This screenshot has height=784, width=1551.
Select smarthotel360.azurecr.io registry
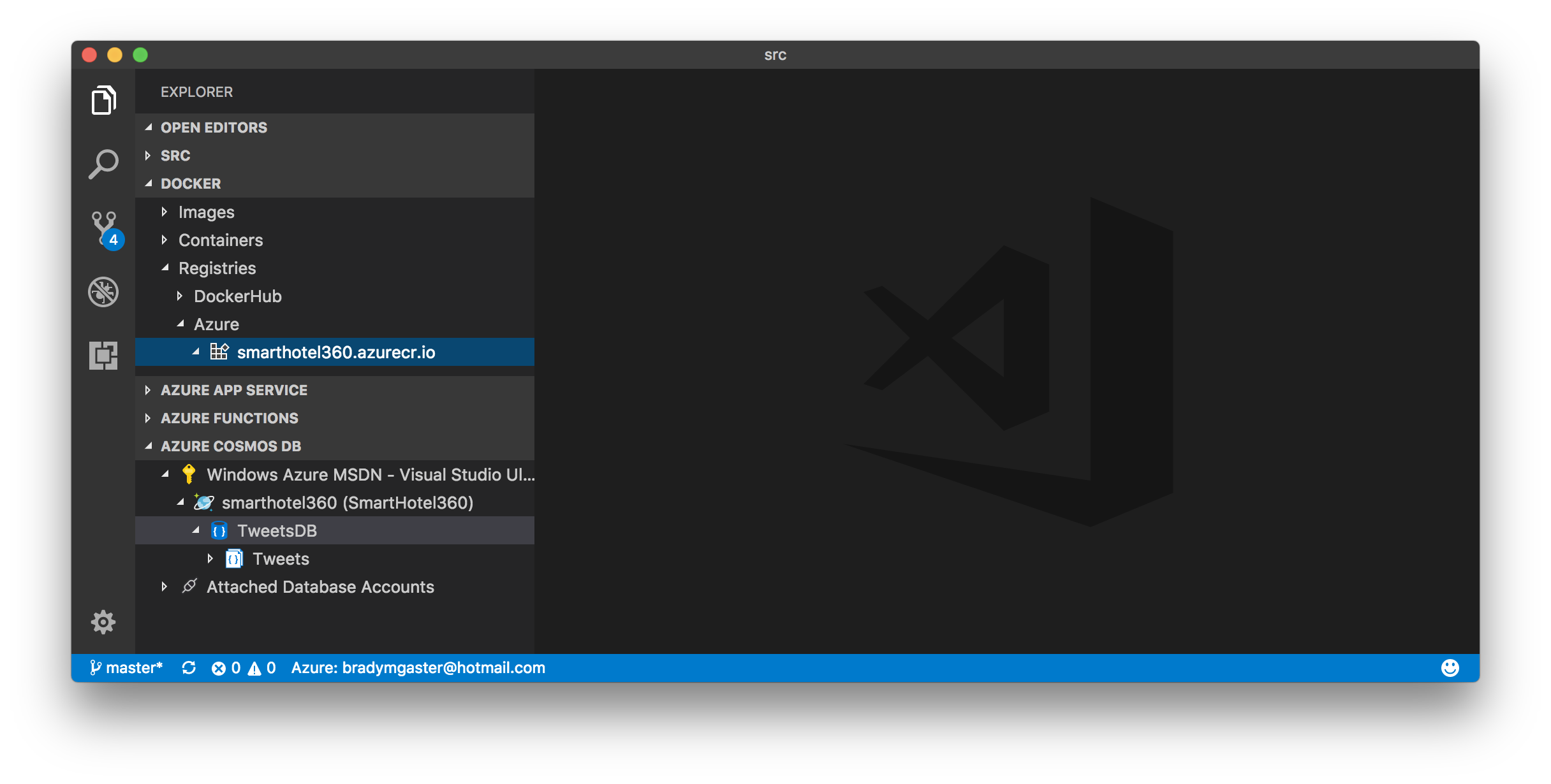coord(335,352)
